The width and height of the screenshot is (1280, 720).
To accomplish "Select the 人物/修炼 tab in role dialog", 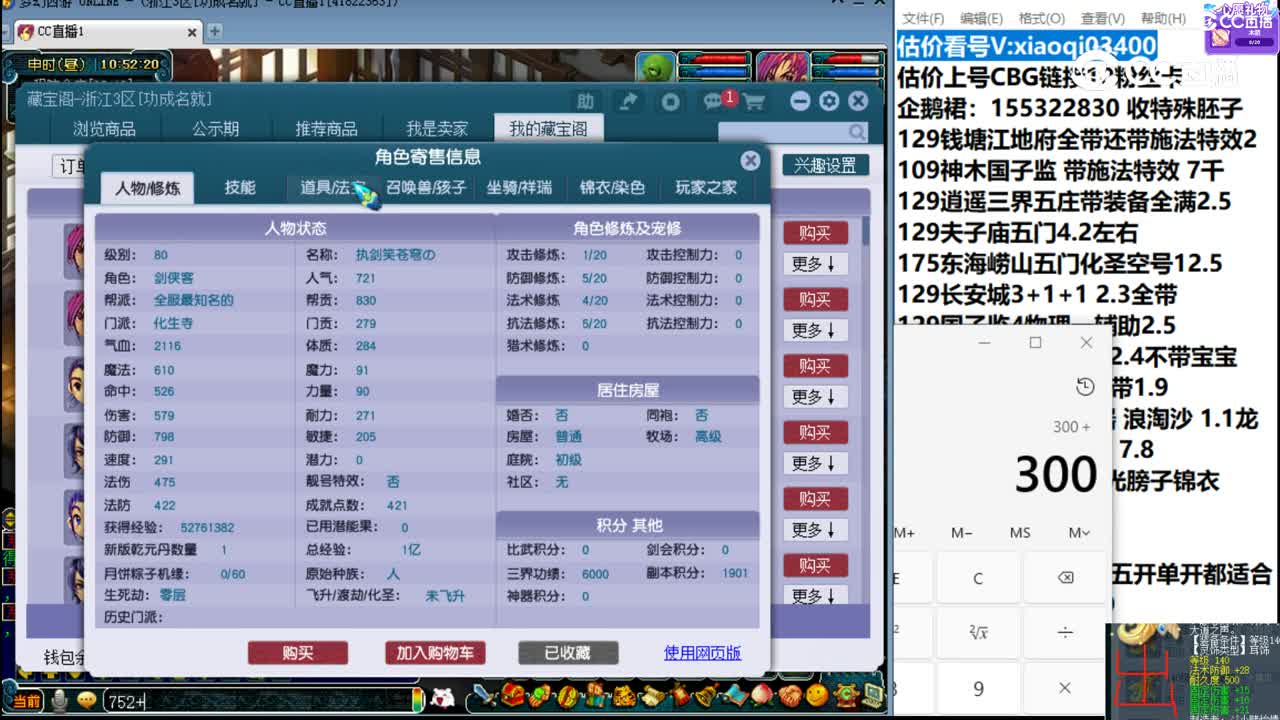I will [x=148, y=187].
